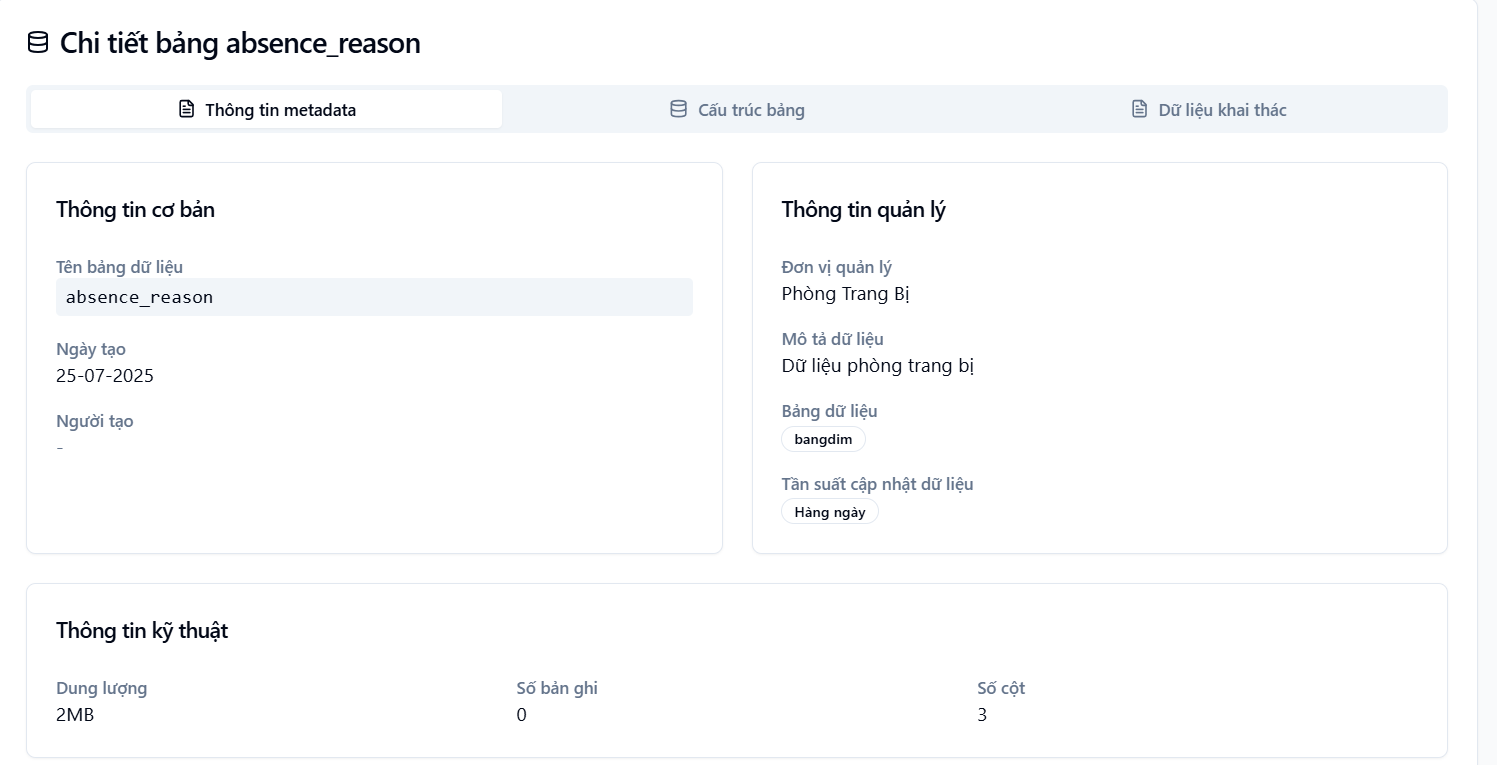The height and width of the screenshot is (765, 1497).
Task: Select the Thông tin metadata tab
Action: click(x=266, y=109)
